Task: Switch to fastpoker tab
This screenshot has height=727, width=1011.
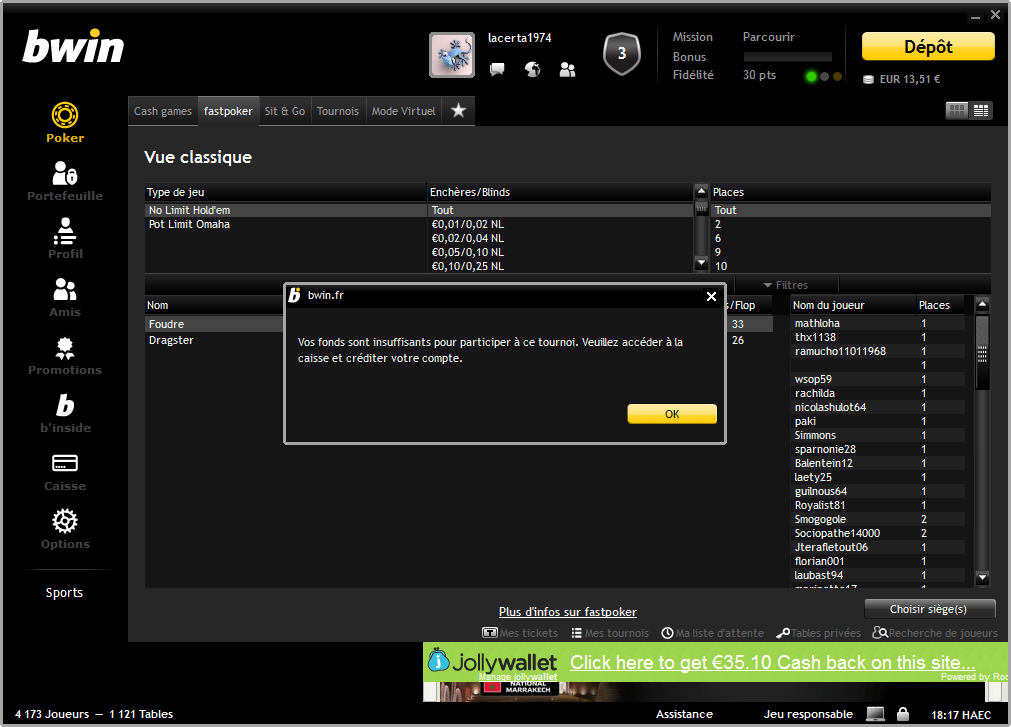Action: pyautogui.click(x=228, y=111)
